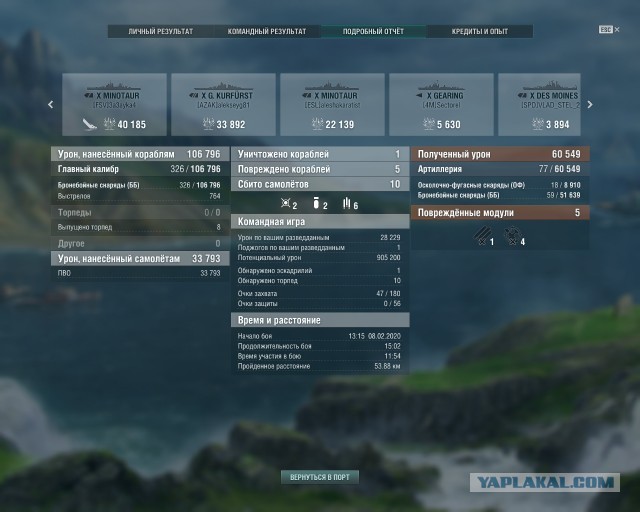Show previous ships with the left arrow

51,105
